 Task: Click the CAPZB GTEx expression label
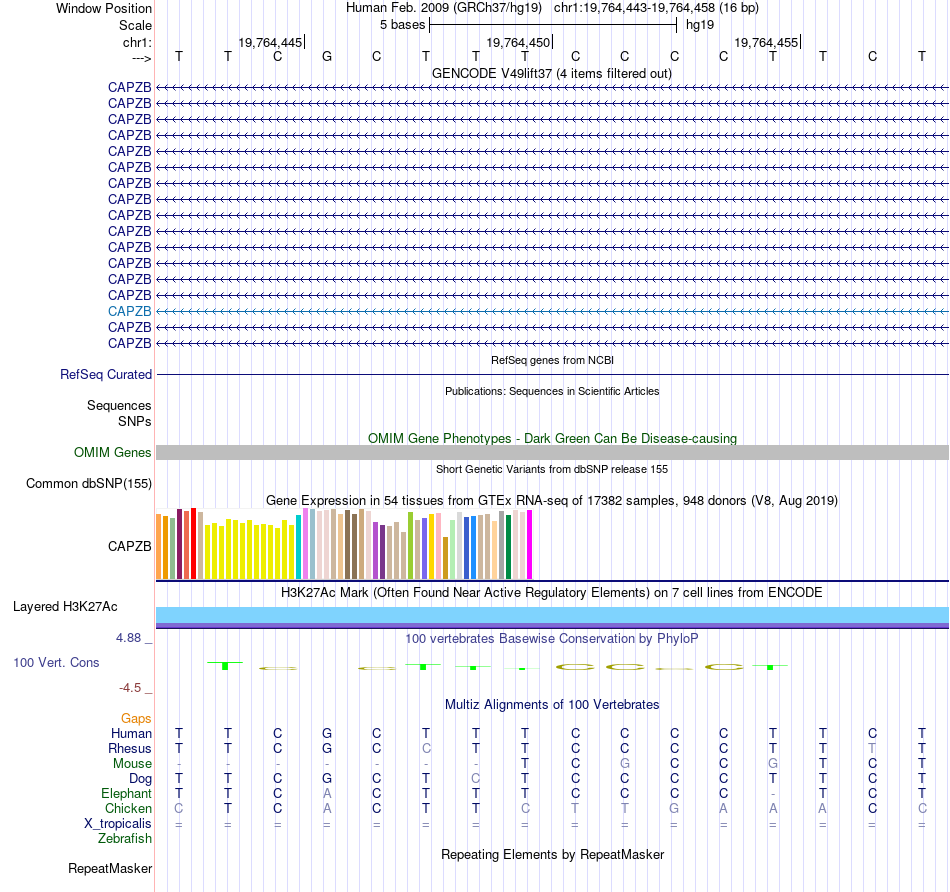tap(130, 547)
